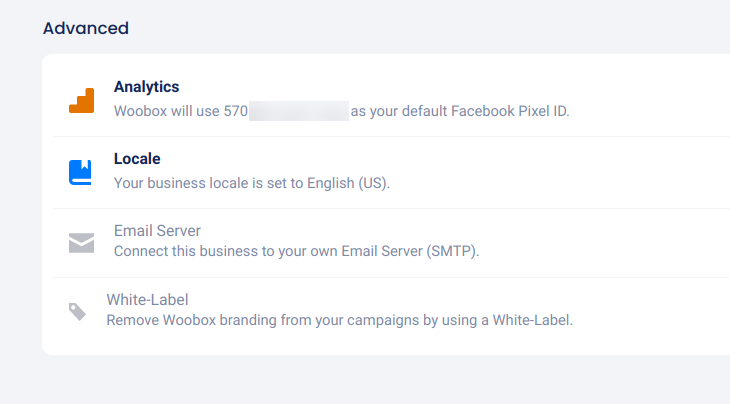Open the Locale settings title
The width and height of the screenshot is (730, 404).
pyautogui.click(x=137, y=159)
